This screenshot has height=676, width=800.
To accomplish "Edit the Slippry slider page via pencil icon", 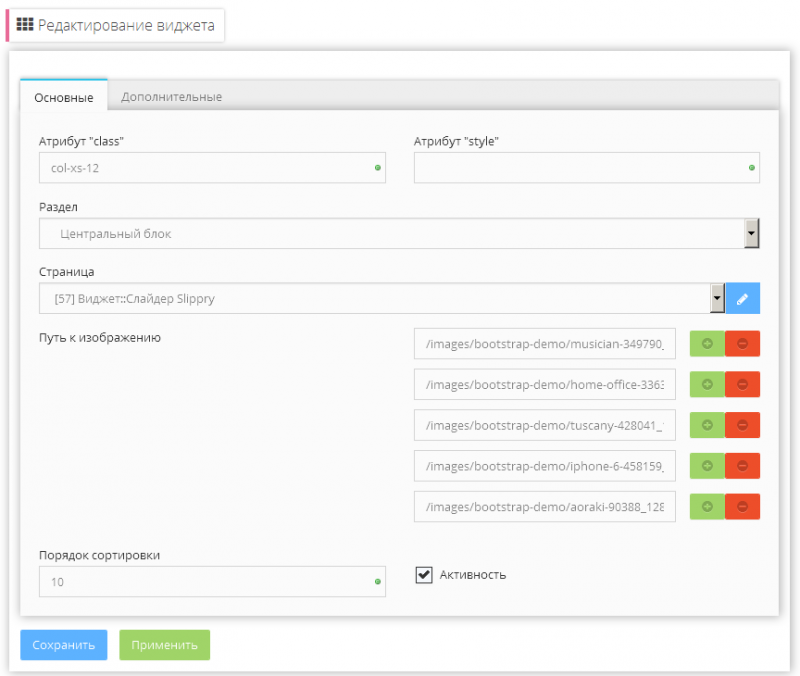I will tap(742, 298).
